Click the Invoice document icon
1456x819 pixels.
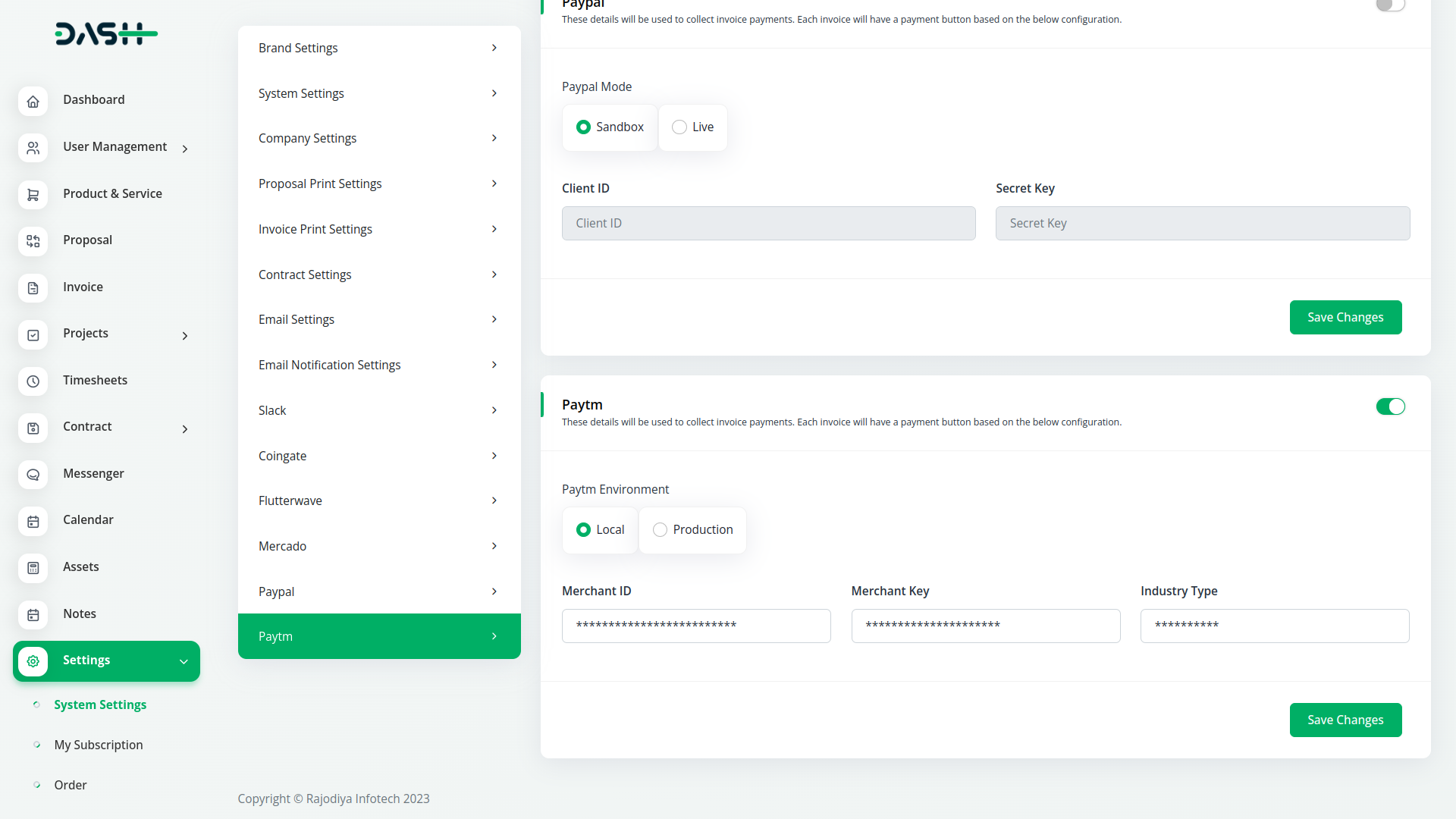coord(33,288)
